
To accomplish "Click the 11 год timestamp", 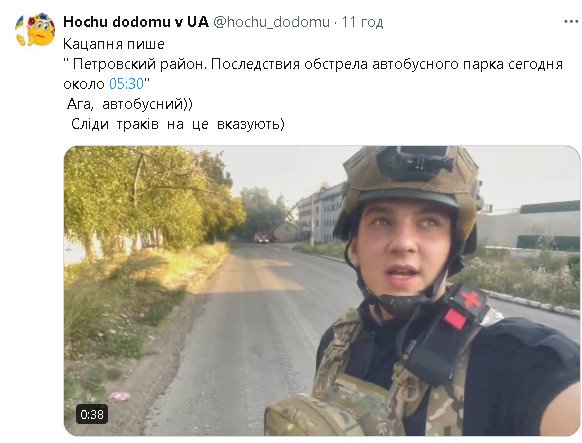I will (x=362, y=22).
